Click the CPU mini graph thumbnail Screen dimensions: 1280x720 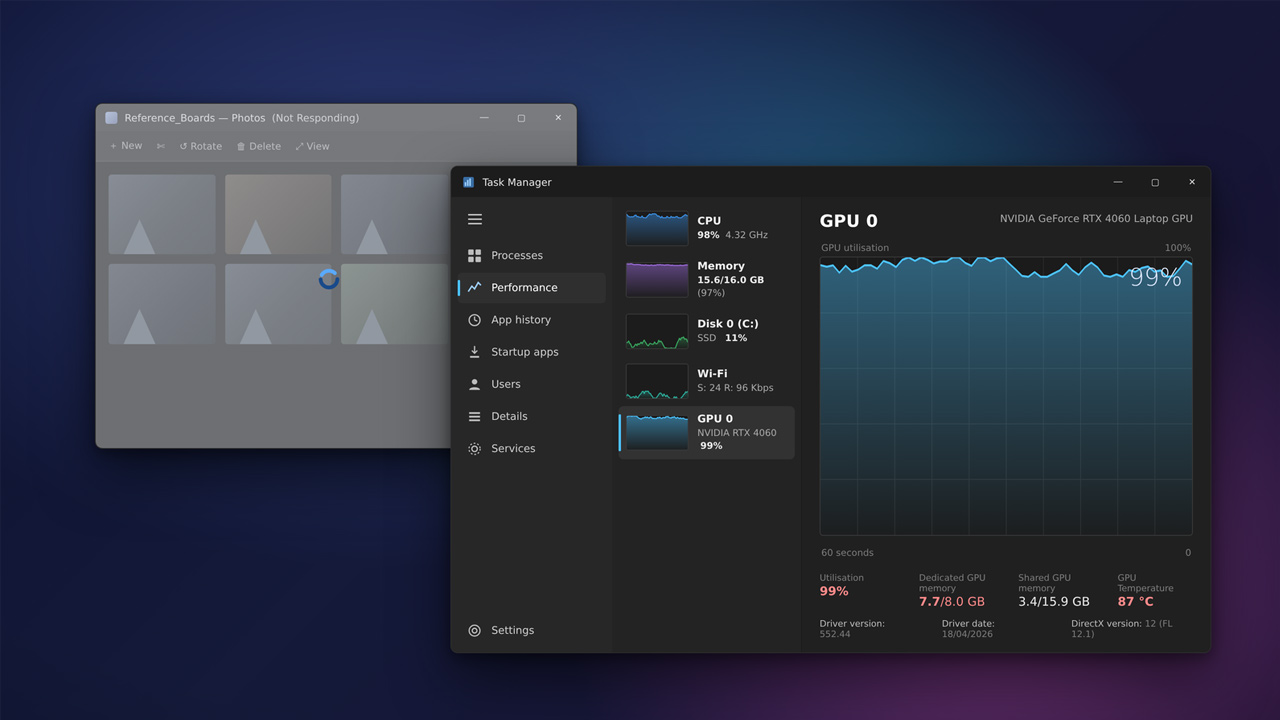[x=657, y=228]
